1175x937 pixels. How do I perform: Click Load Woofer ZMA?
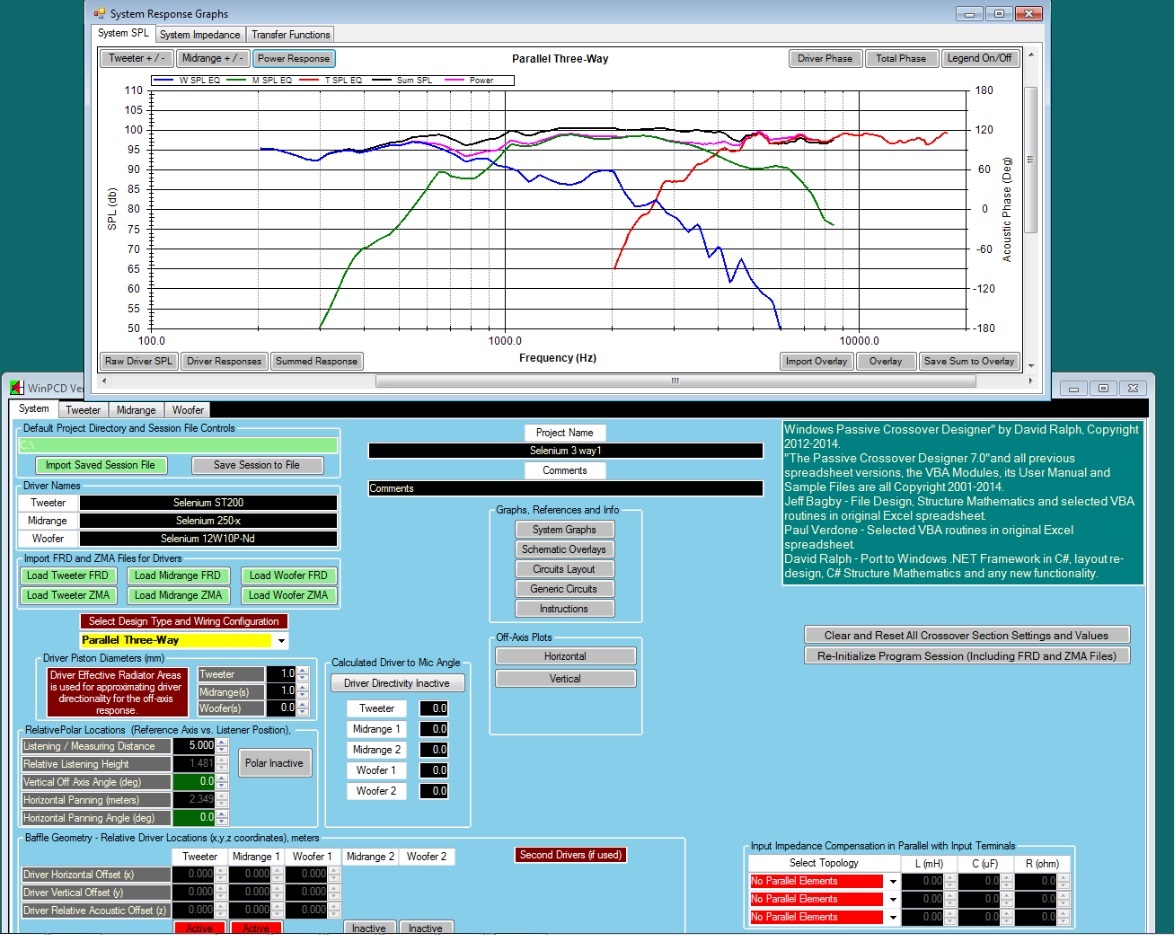[289, 595]
